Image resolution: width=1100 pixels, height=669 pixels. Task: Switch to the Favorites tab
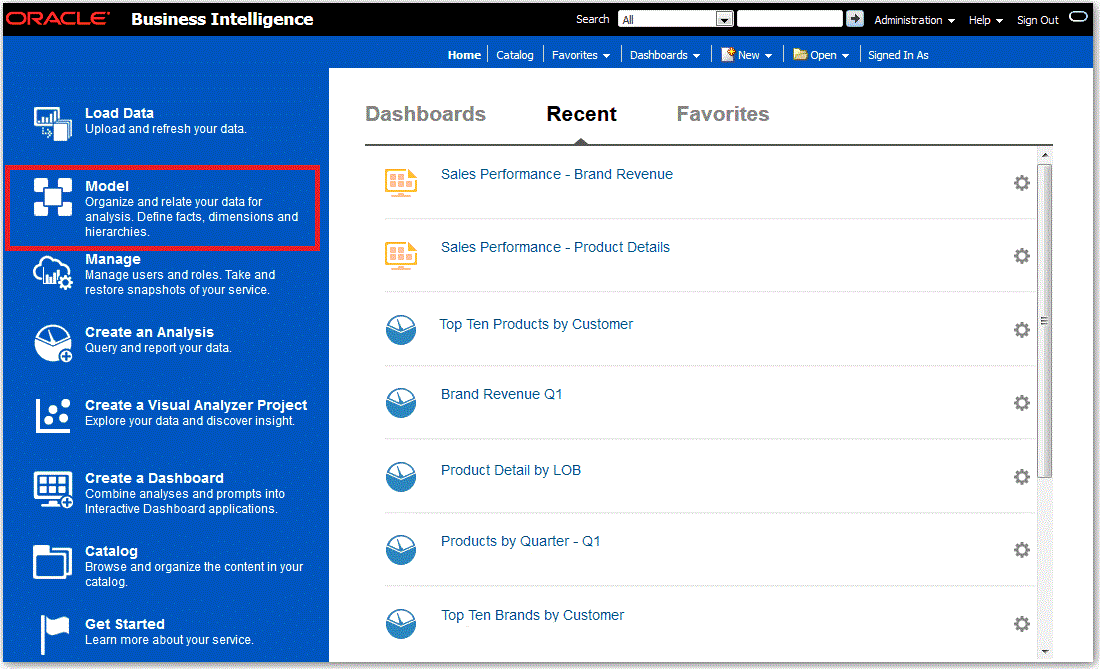coord(723,114)
